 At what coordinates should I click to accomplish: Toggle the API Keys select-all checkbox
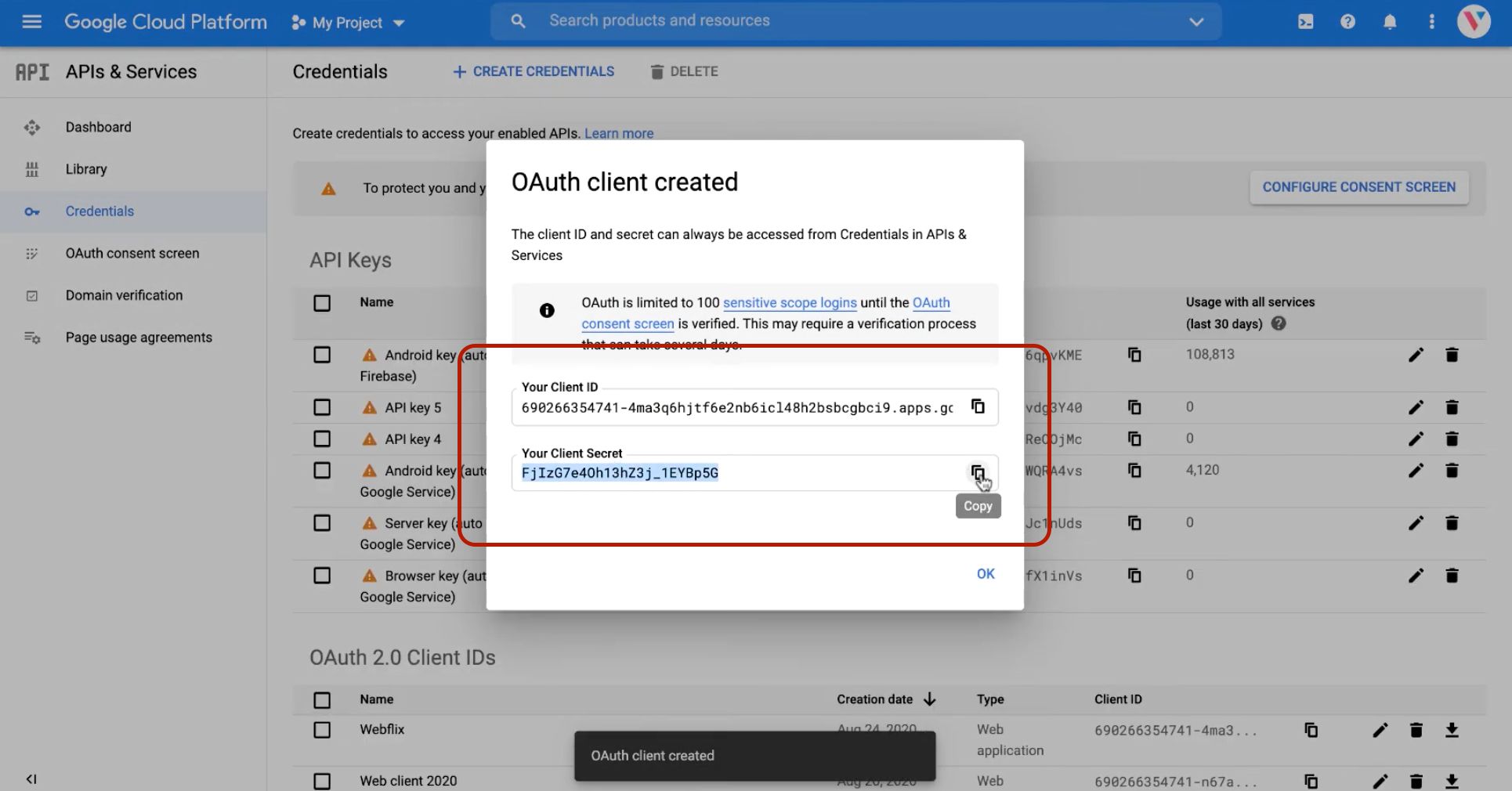point(322,303)
